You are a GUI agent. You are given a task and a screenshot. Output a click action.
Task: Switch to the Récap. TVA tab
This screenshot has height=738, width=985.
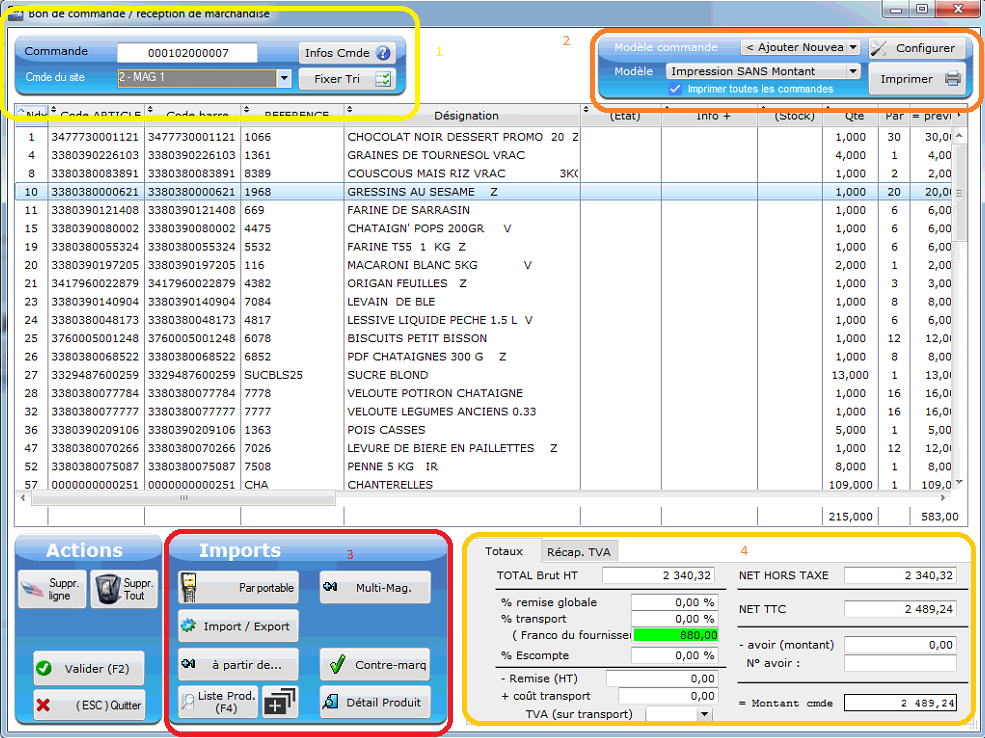point(581,551)
